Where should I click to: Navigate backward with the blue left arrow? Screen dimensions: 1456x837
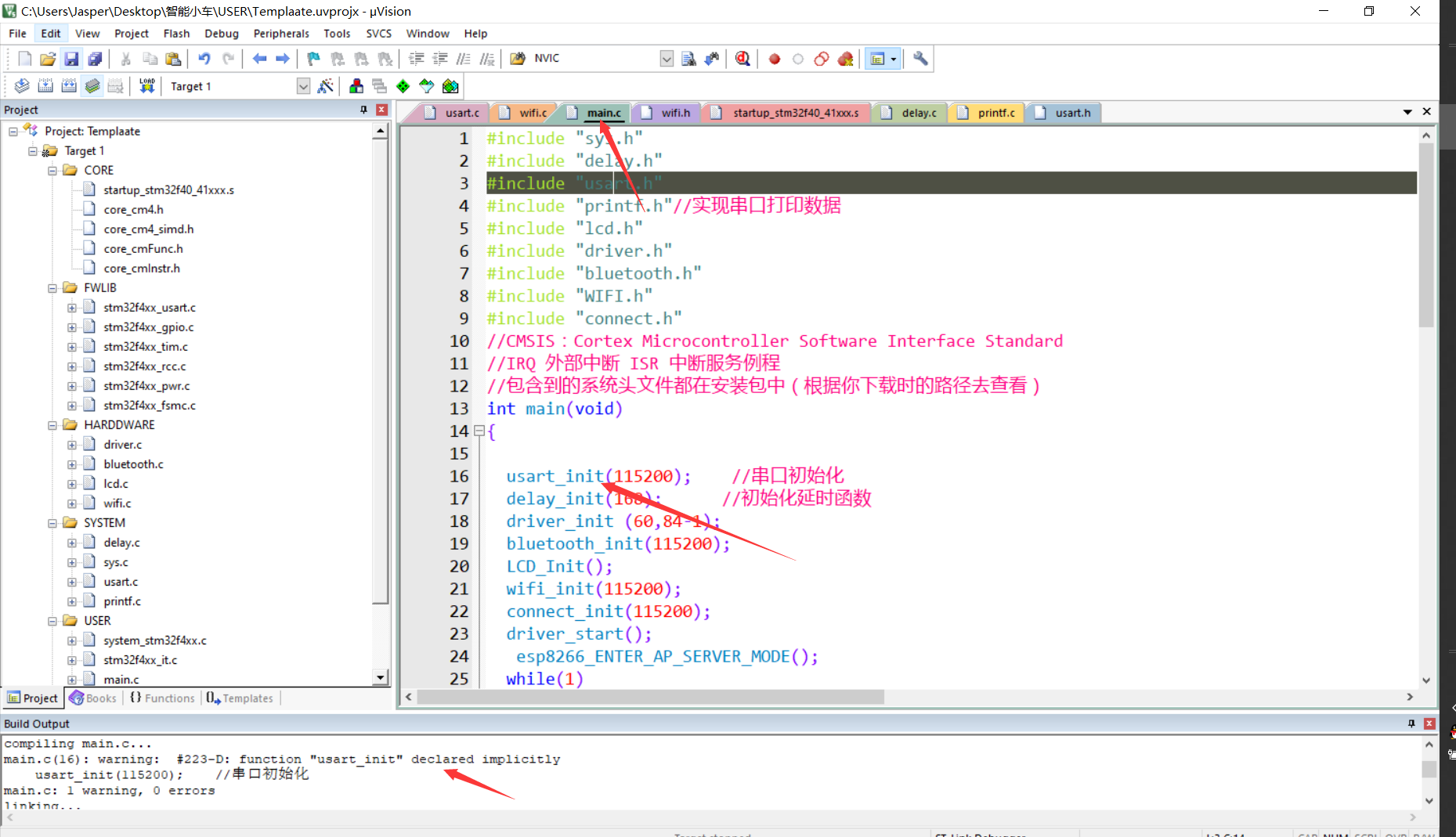(259, 59)
